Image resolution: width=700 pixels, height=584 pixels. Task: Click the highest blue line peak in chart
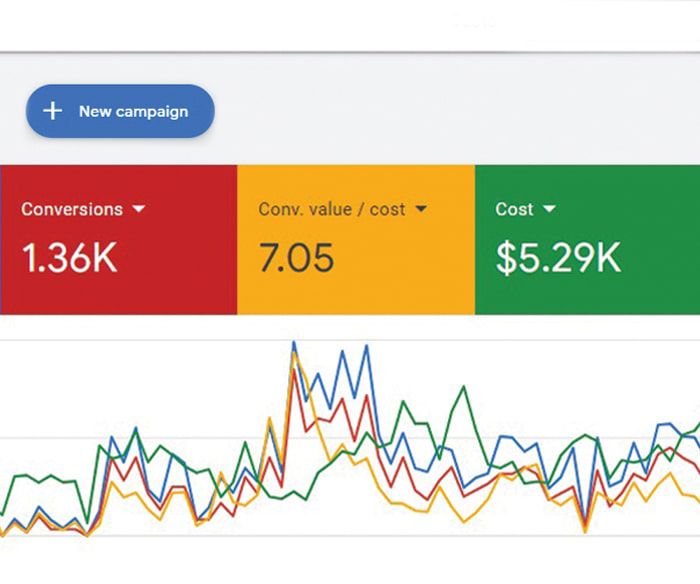[x=293, y=344]
